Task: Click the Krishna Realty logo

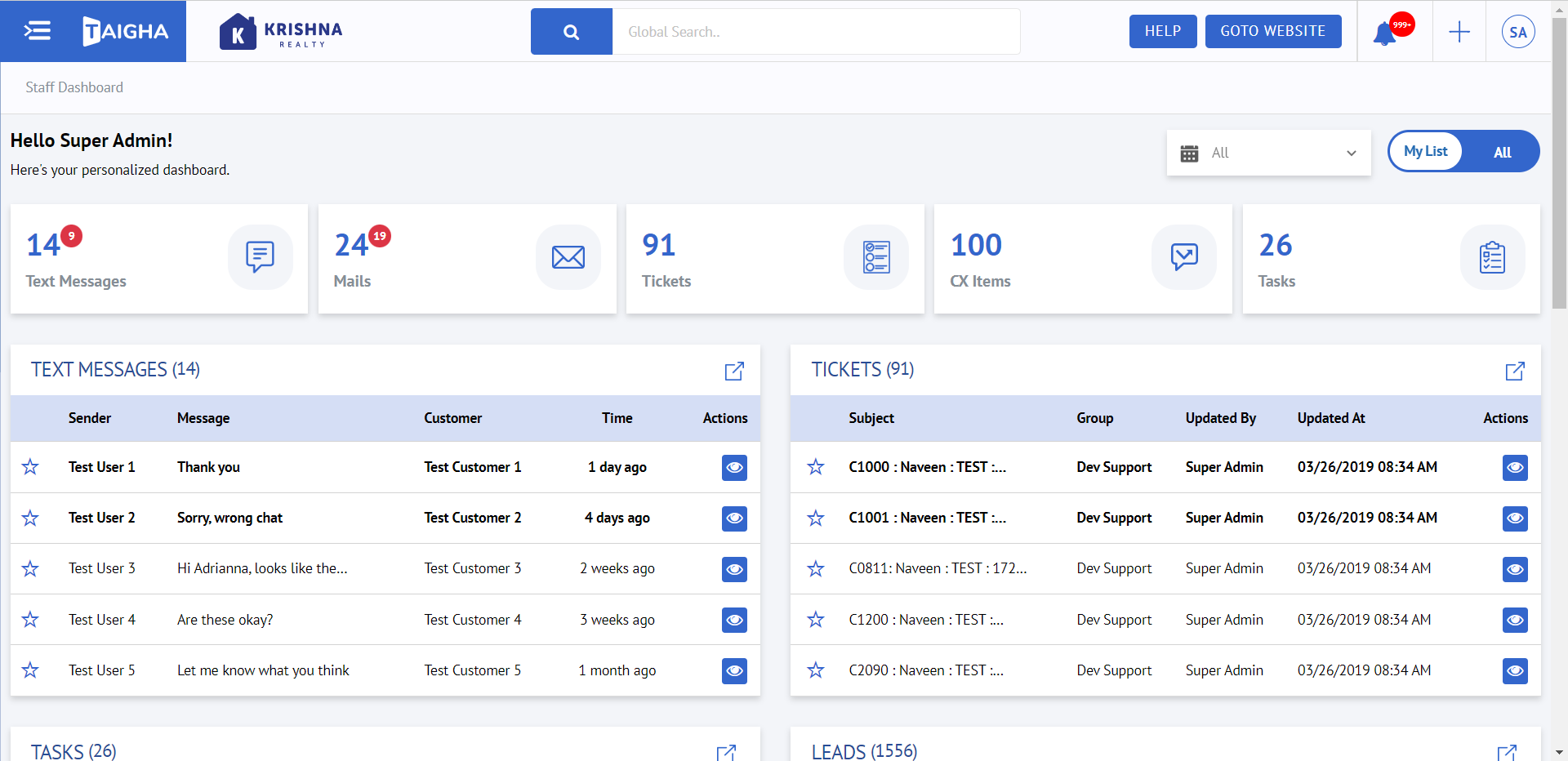Action: [x=281, y=32]
